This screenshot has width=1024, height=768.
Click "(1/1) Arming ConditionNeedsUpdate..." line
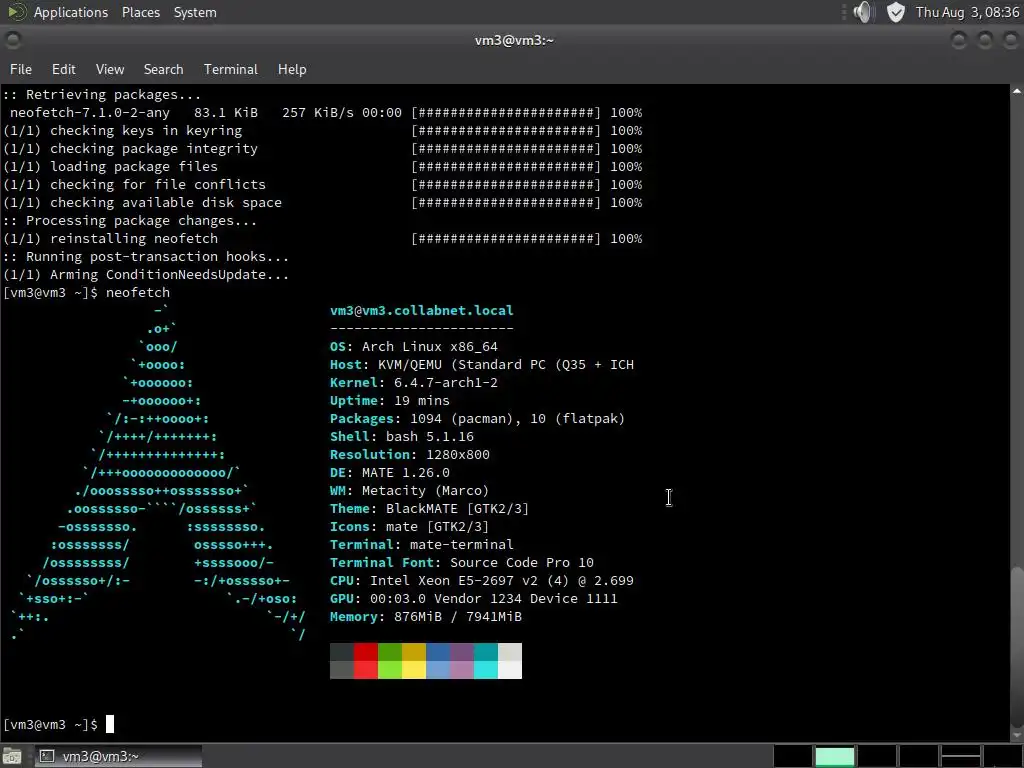click(x=146, y=274)
